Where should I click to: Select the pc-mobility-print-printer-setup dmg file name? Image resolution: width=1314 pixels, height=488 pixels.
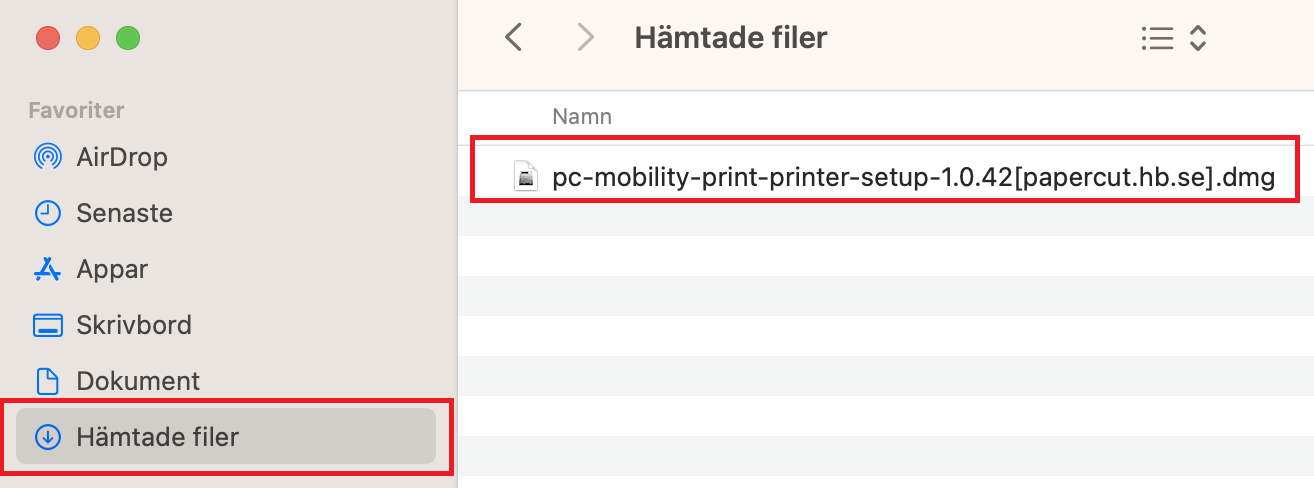913,178
